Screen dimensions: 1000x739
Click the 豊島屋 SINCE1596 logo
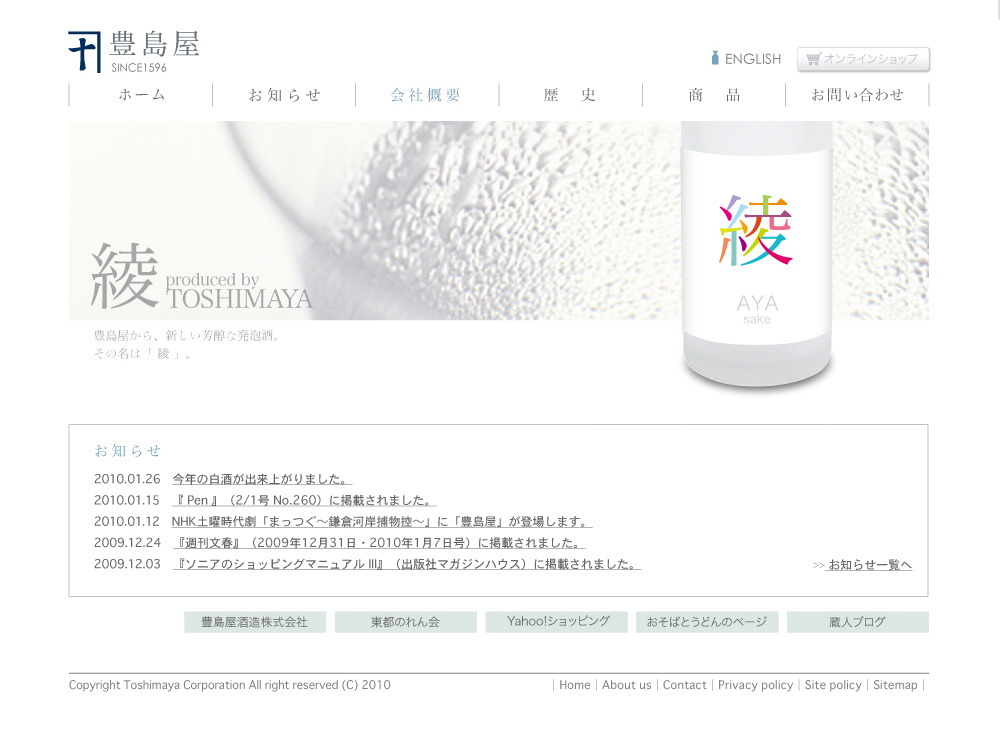[134, 52]
